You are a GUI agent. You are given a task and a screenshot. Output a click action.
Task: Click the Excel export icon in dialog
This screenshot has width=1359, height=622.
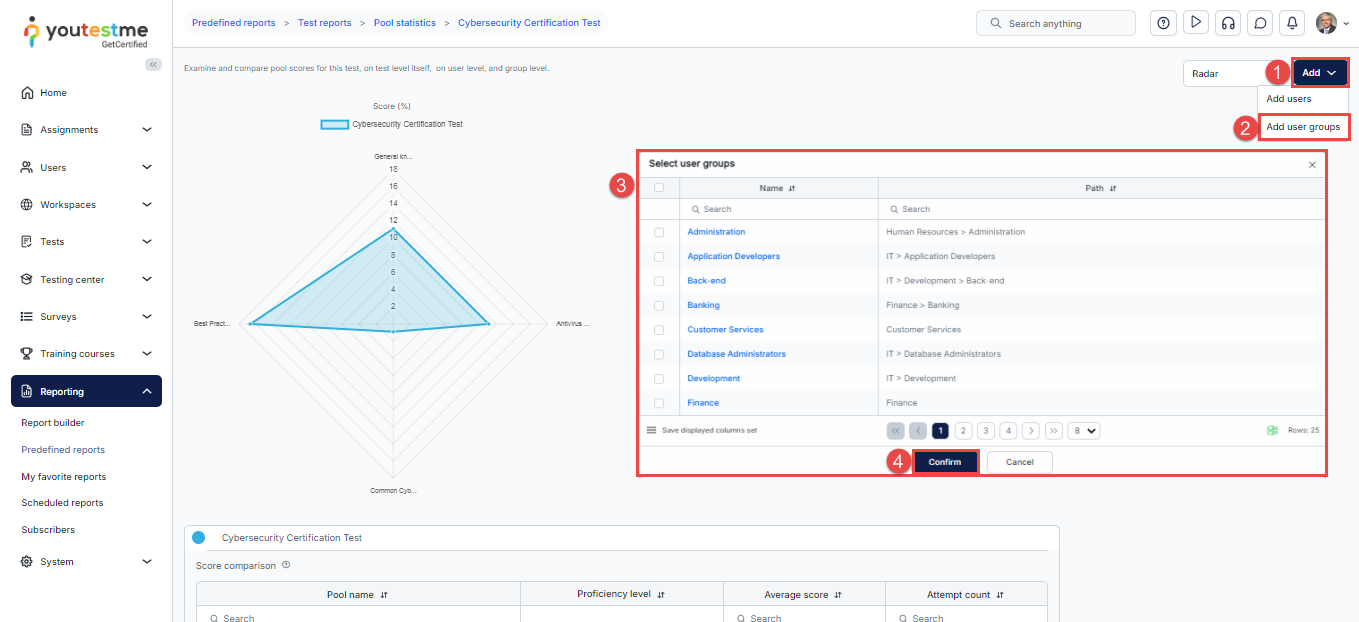click(1273, 430)
